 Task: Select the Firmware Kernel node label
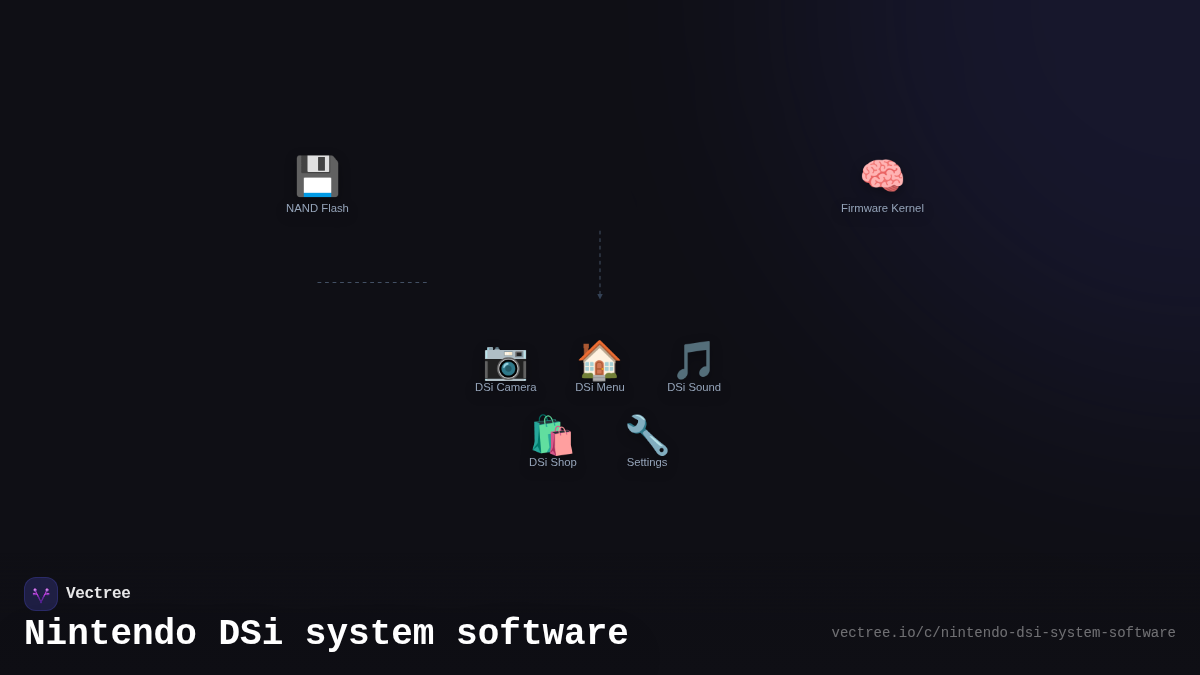882,208
